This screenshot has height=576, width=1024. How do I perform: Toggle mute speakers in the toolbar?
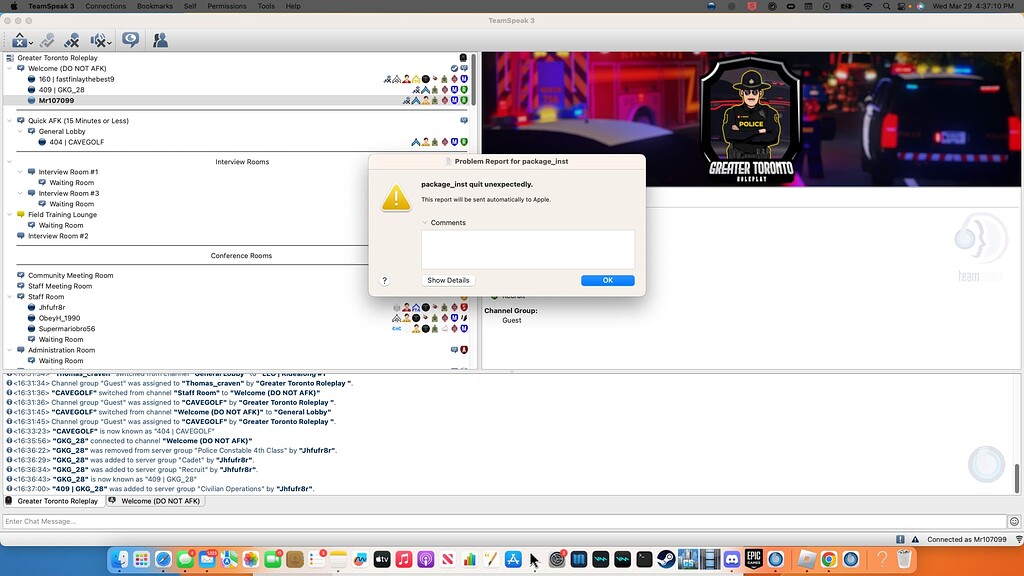[x=98, y=40]
